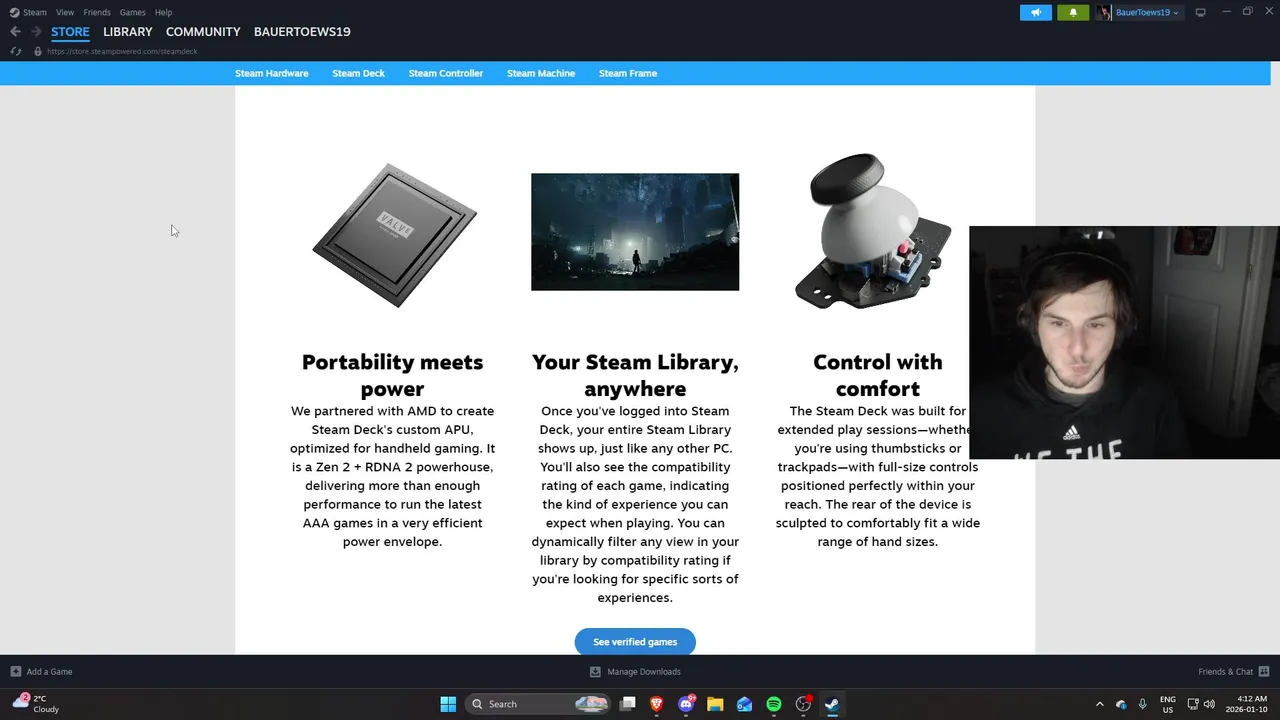Open the Steam Frame nav link

click(628, 73)
